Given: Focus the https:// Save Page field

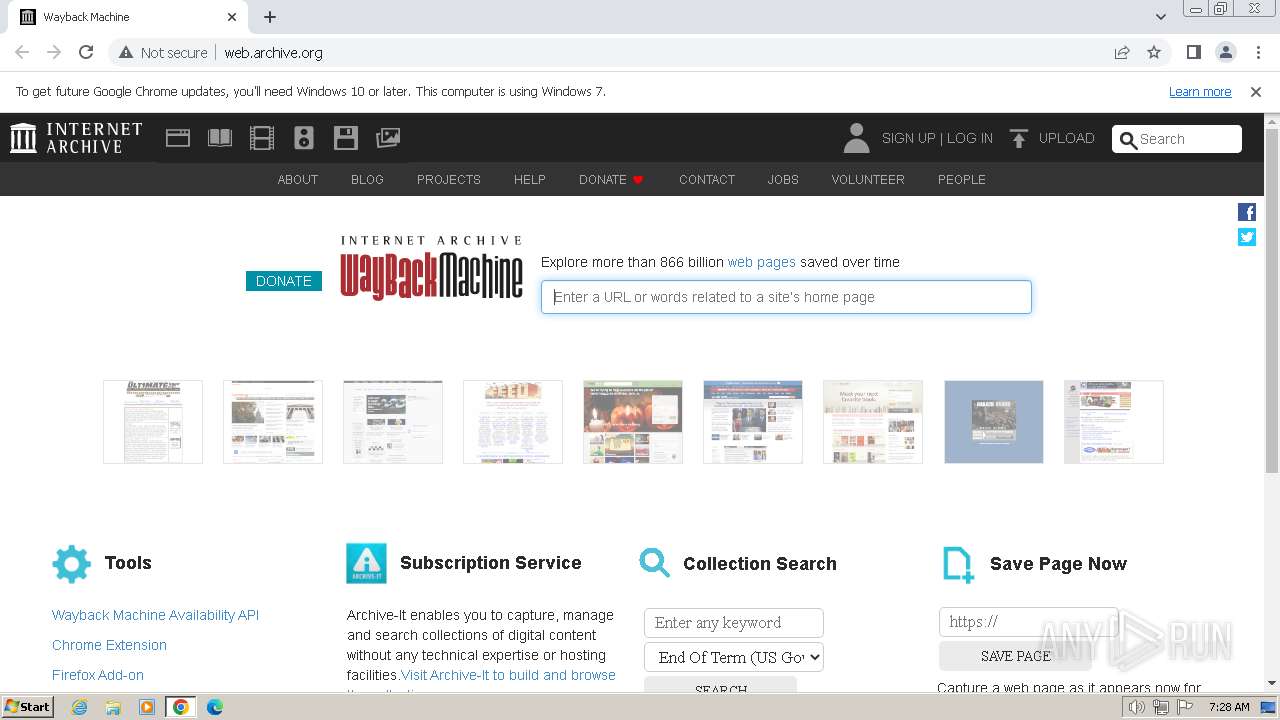Looking at the screenshot, I should click(x=1028, y=622).
